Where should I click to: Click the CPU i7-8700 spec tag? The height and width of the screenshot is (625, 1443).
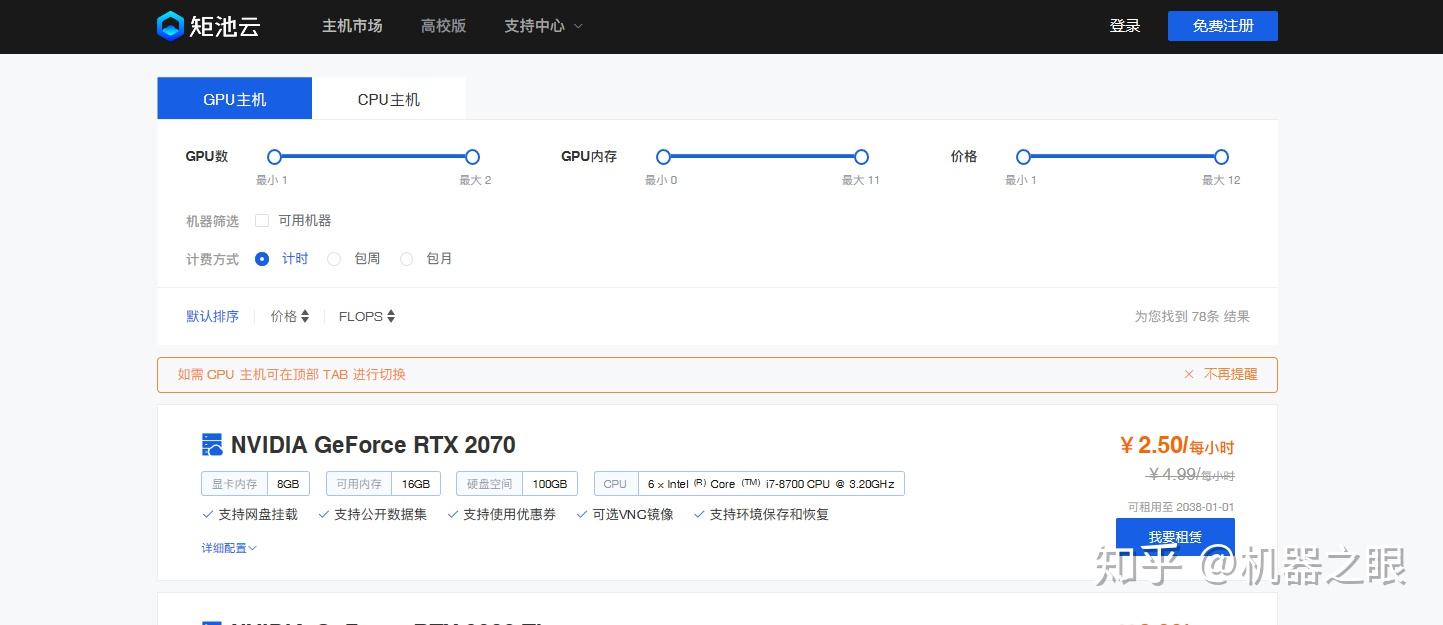[x=749, y=484]
